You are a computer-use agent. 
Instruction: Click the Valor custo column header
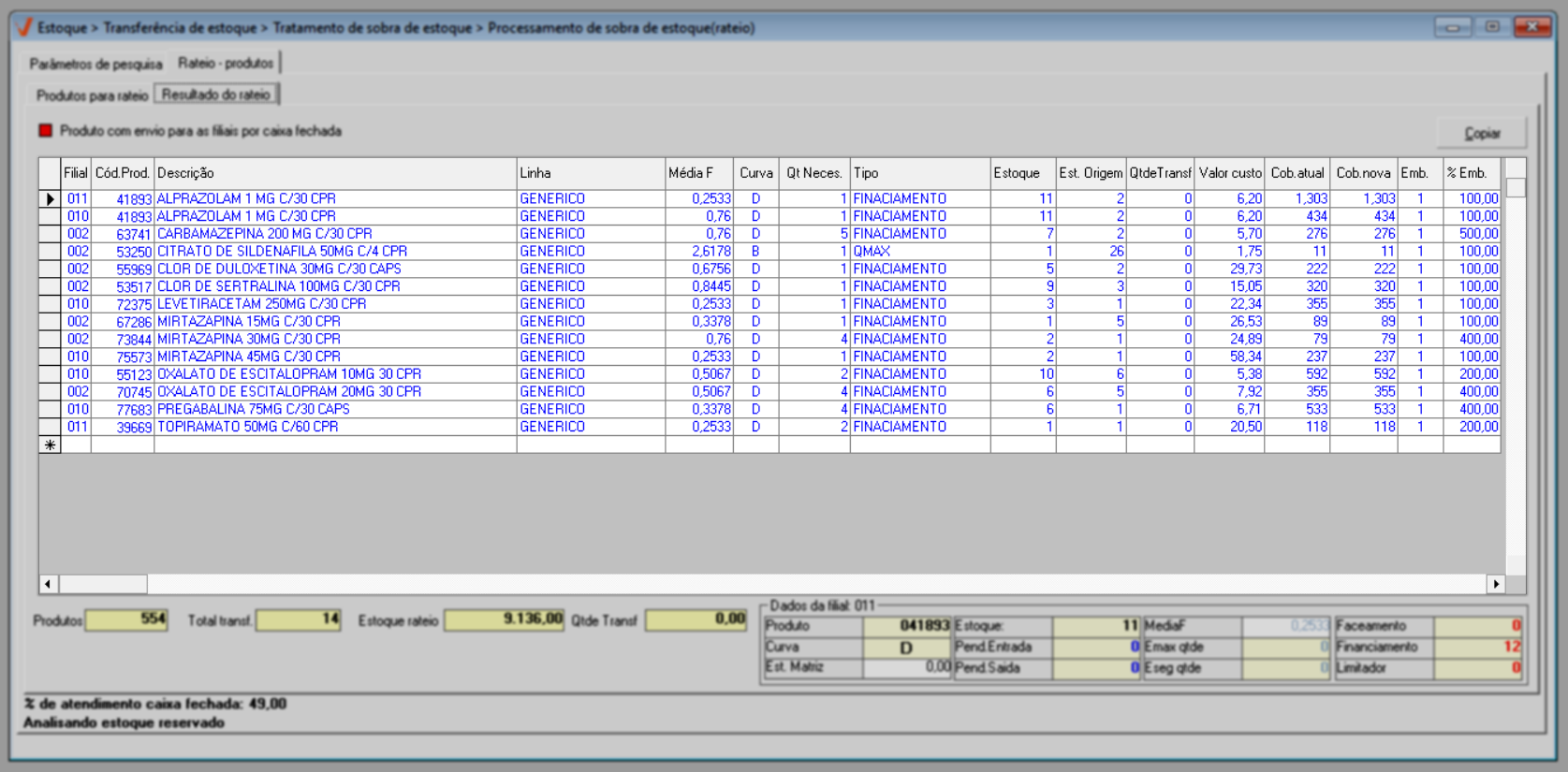click(1229, 173)
